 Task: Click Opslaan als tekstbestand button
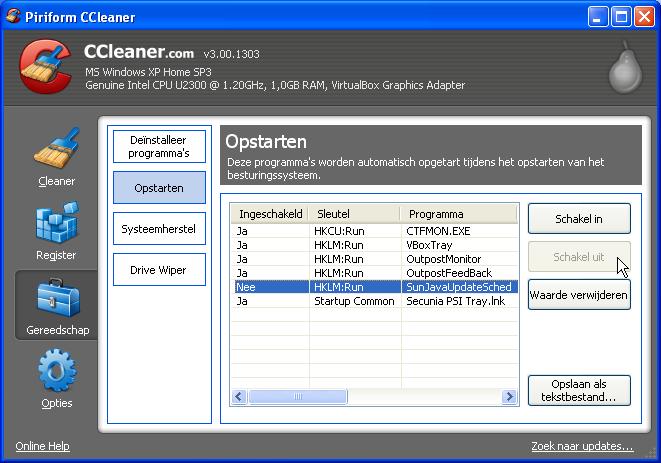point(579,390)
